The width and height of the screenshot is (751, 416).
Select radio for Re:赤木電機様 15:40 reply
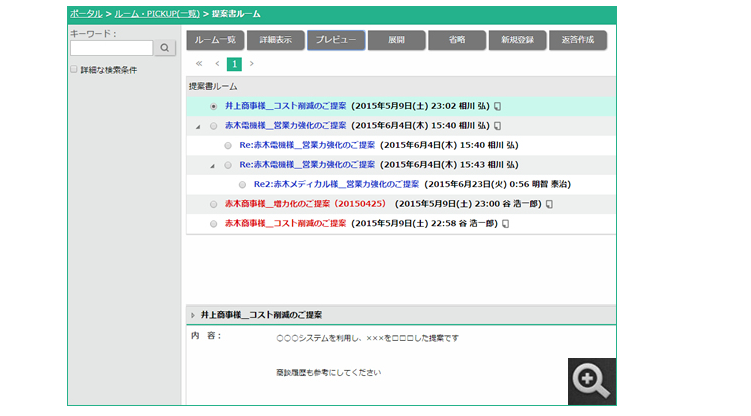pos(228,146)
